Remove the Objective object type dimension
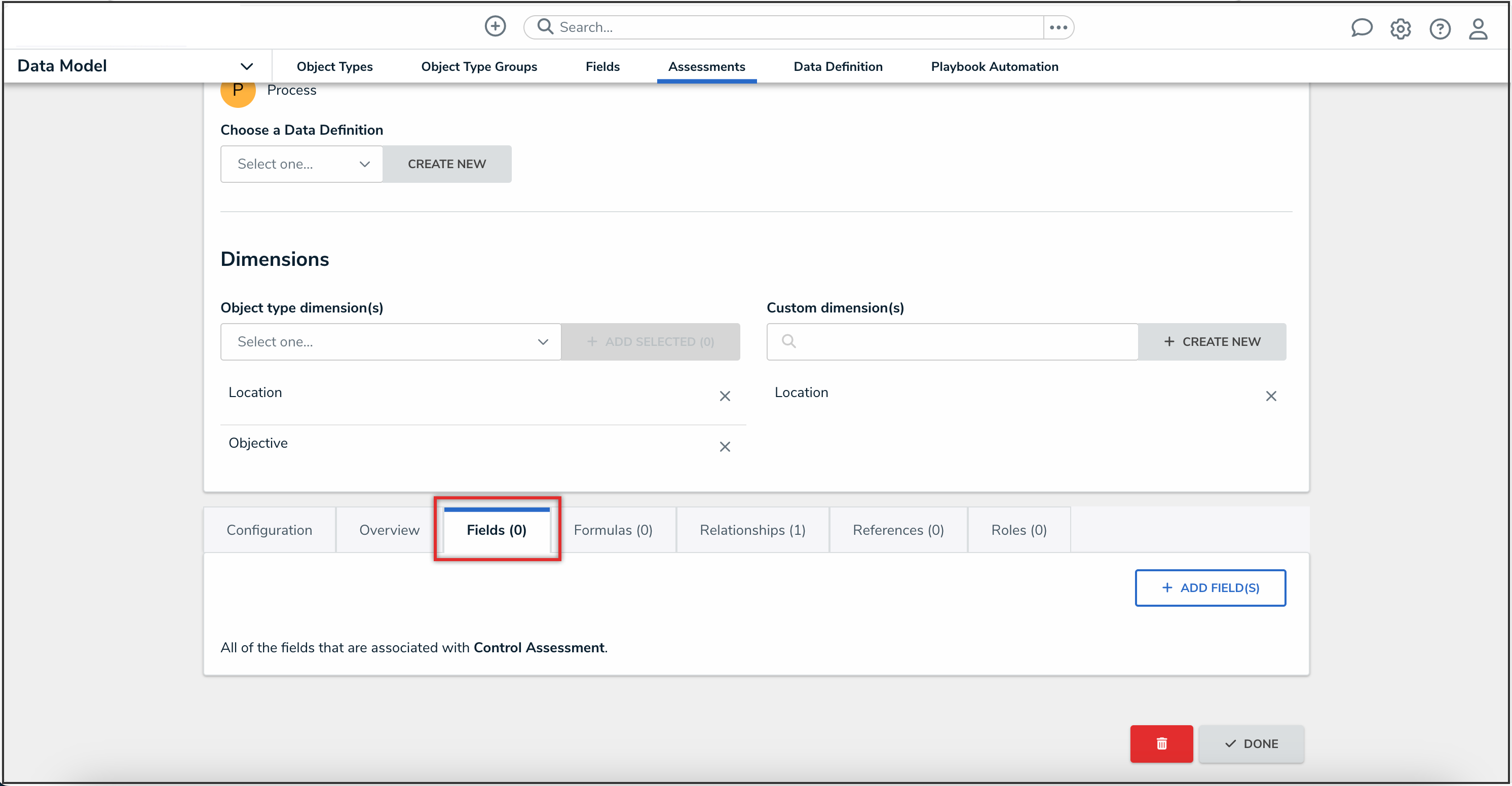This screenshot has width=1512, height=786. [x=724, y=447]
